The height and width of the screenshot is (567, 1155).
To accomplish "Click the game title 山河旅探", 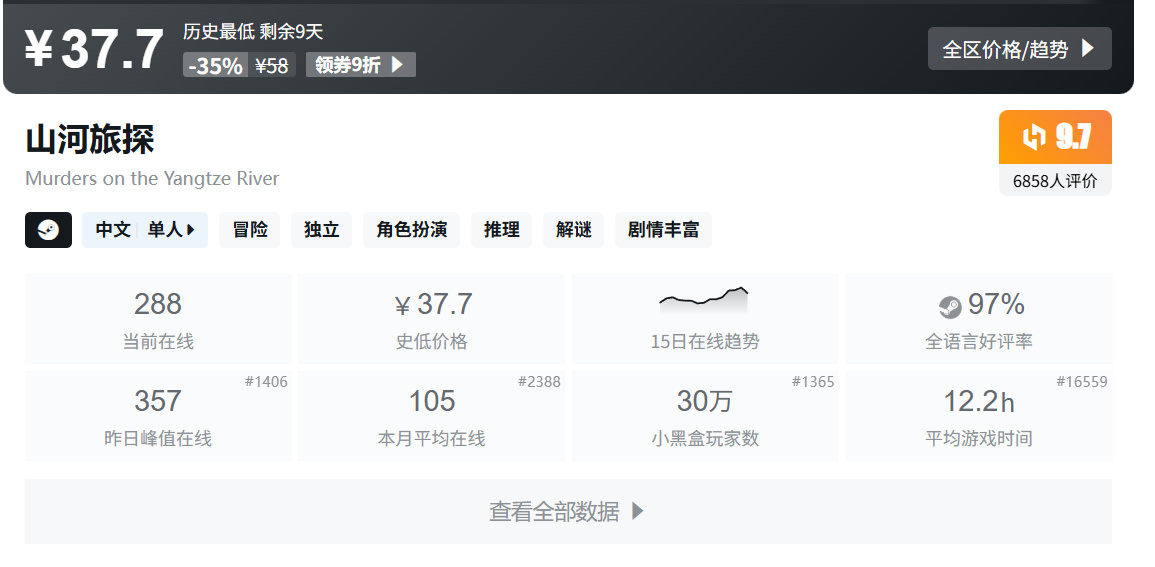I will pos(90,139).
